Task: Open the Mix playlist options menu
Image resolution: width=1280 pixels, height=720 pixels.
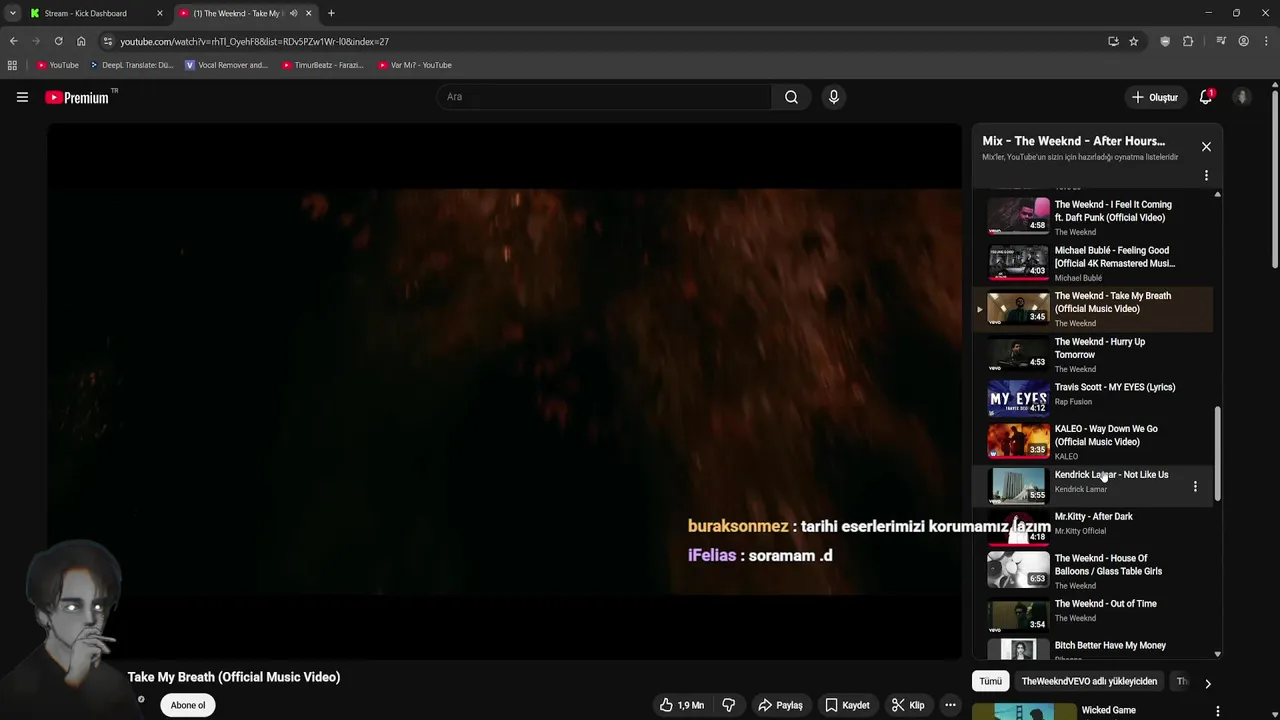Action: coord(1206,175)
